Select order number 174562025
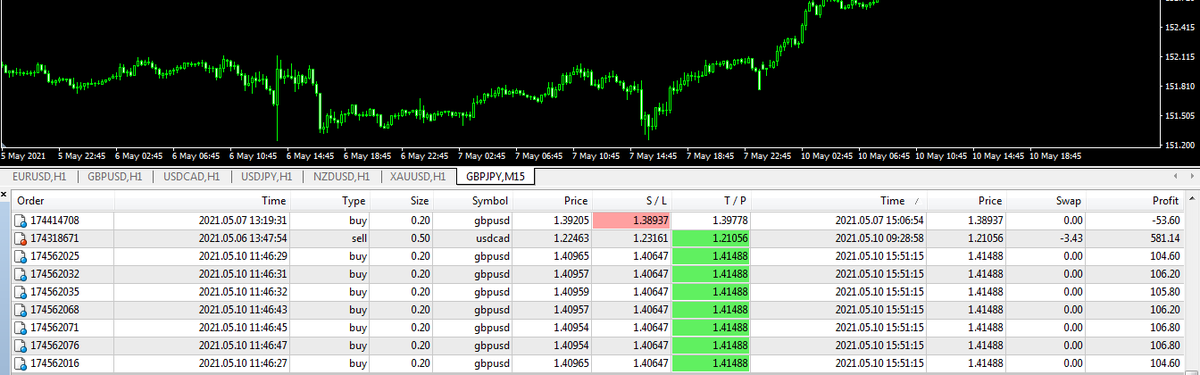 click(55, 256)
